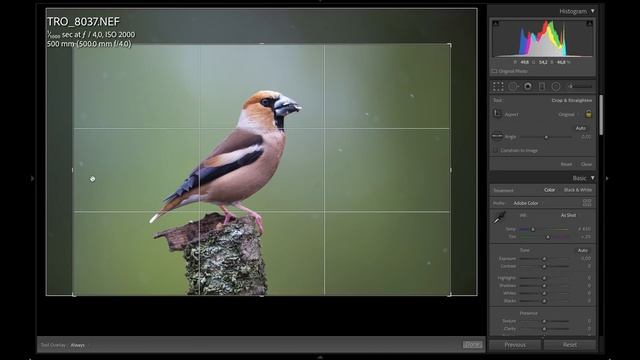Show the filmstrip via bottom edge arrow

coord(320,357)
